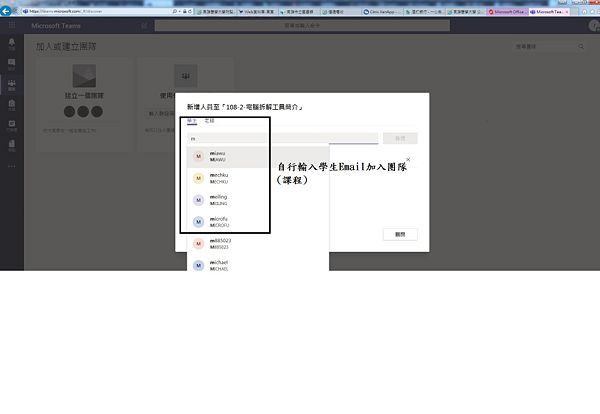Viewport: 600px width, 414px height.
Task: Click the Close (關閉) button in dialog
Action: (400, 234)
